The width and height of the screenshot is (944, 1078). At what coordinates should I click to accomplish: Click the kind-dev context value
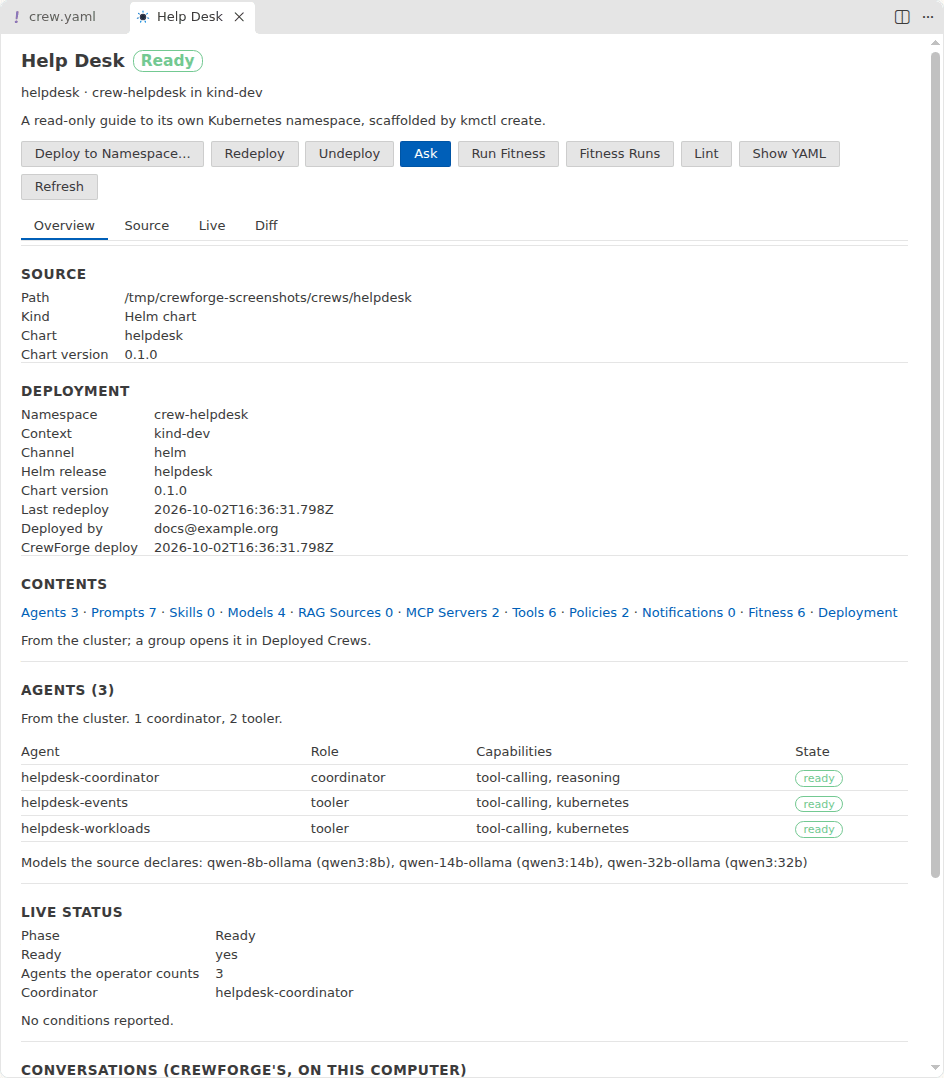[182, 434]
